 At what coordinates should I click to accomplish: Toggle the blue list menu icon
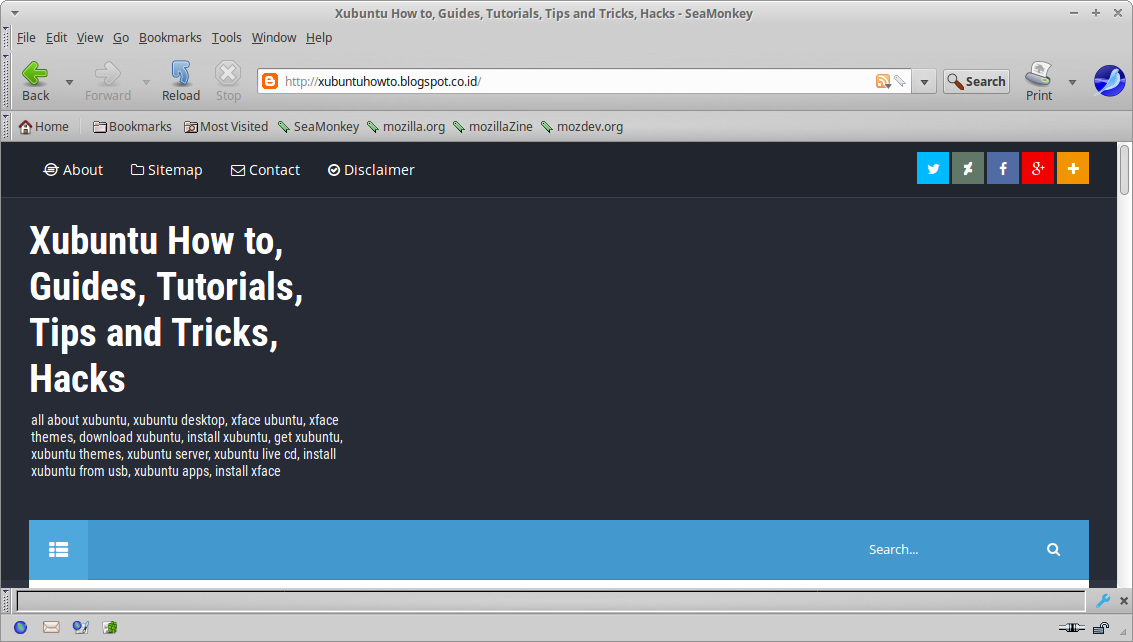pos(59,549)
